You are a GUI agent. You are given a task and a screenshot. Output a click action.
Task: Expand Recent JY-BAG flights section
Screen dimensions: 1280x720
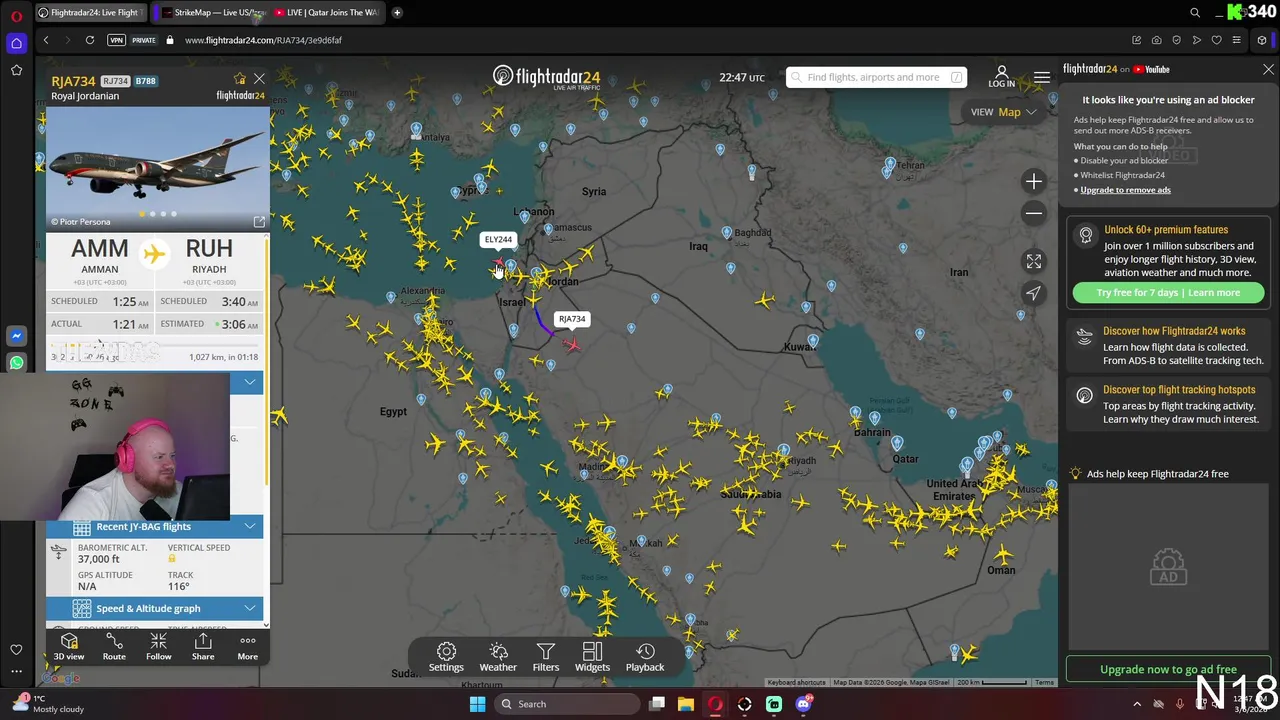[x=155, y=527]
